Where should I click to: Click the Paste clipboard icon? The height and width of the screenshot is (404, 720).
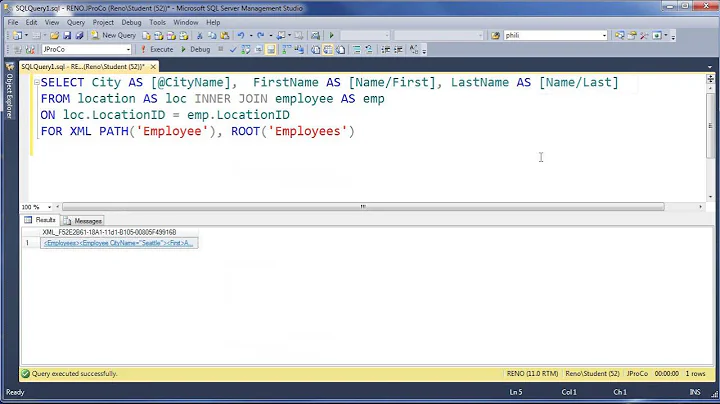pyautogui.click(x=225, y=35)
